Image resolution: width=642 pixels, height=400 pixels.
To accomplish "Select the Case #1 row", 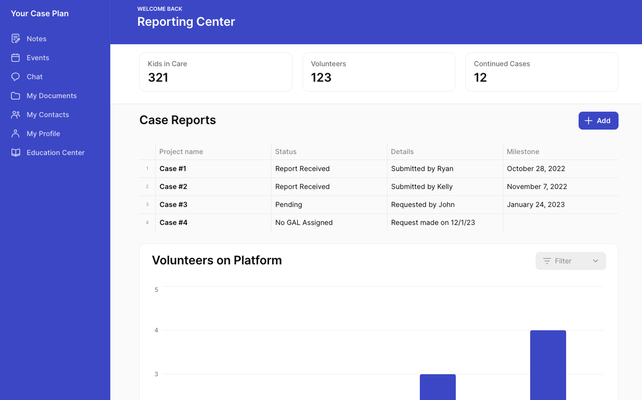I will (x=173, y=169).
